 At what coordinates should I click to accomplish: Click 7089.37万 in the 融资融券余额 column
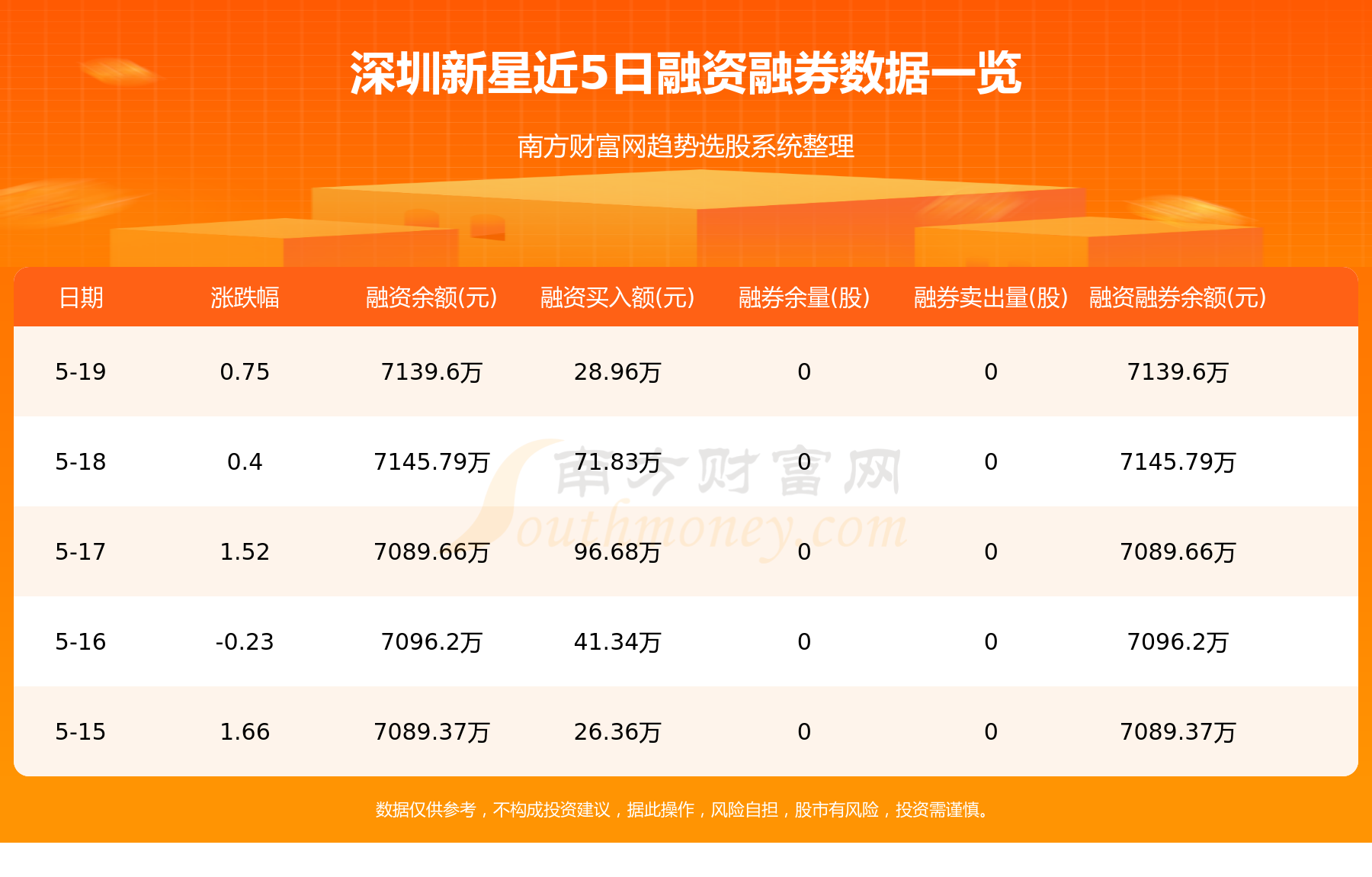coord(1178,732)
